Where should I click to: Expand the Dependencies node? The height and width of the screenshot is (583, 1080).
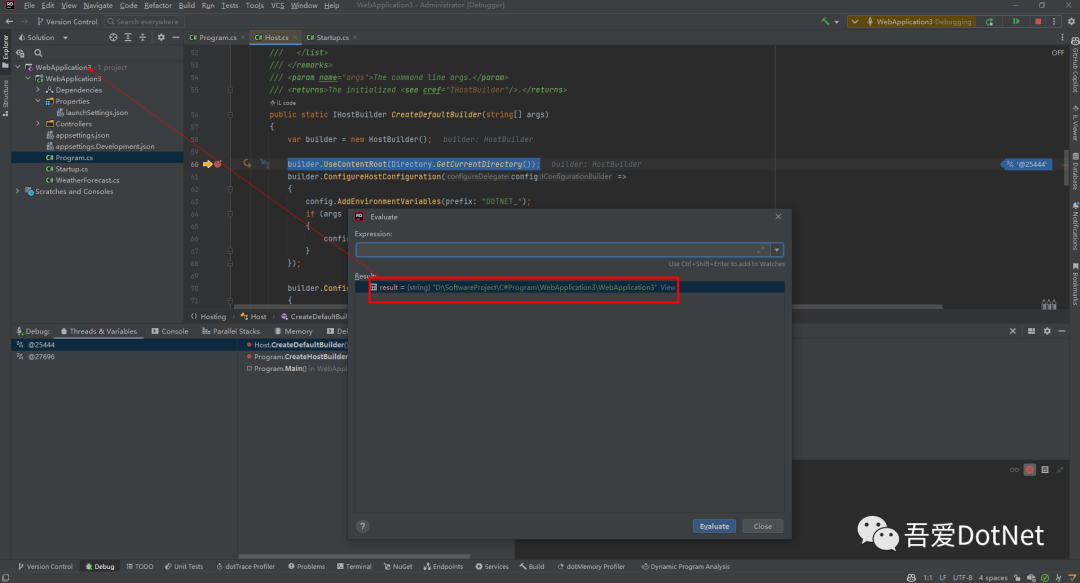[38, 90]
